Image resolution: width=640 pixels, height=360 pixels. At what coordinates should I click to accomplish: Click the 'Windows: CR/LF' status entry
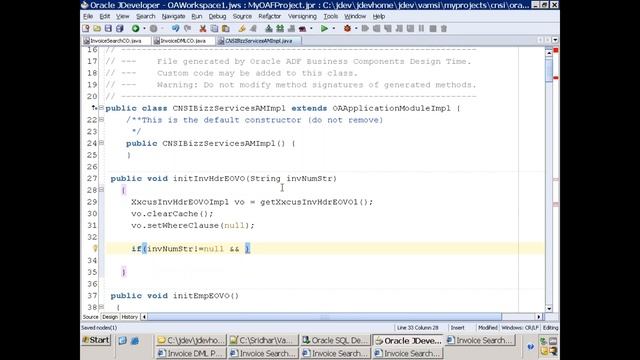[x=520, y=328]
